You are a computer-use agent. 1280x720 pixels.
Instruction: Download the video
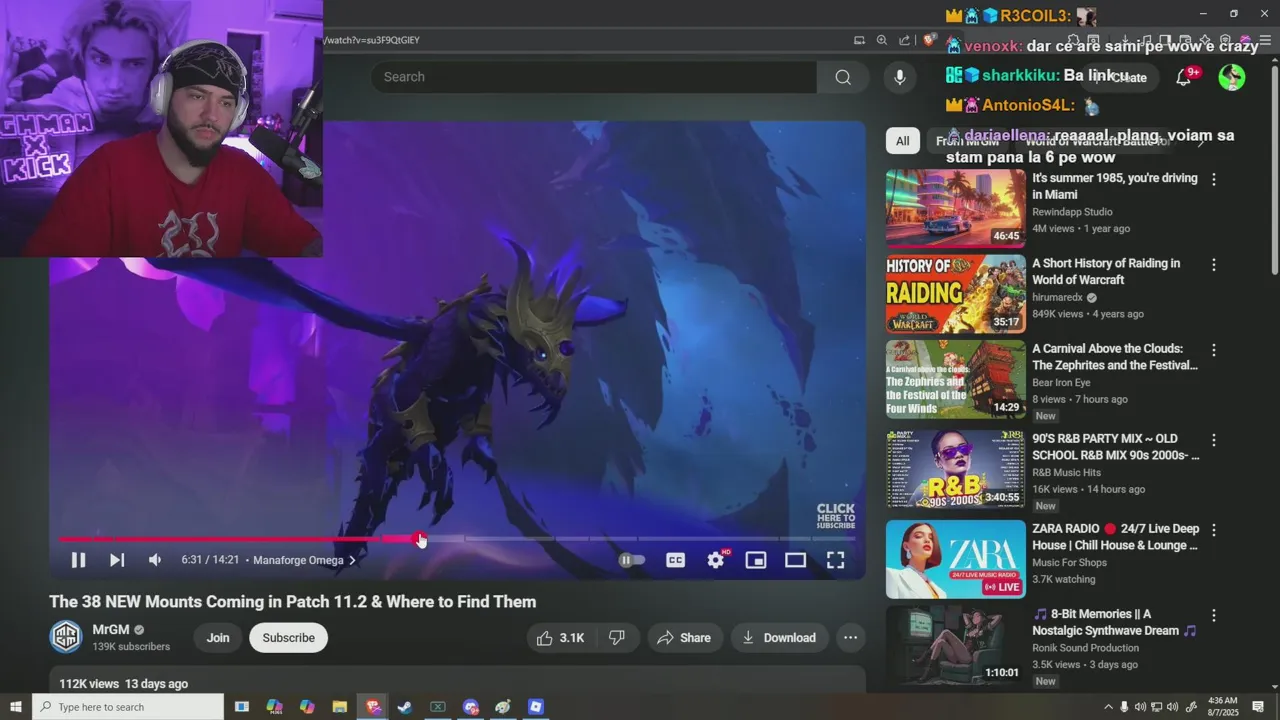point(779,638)
